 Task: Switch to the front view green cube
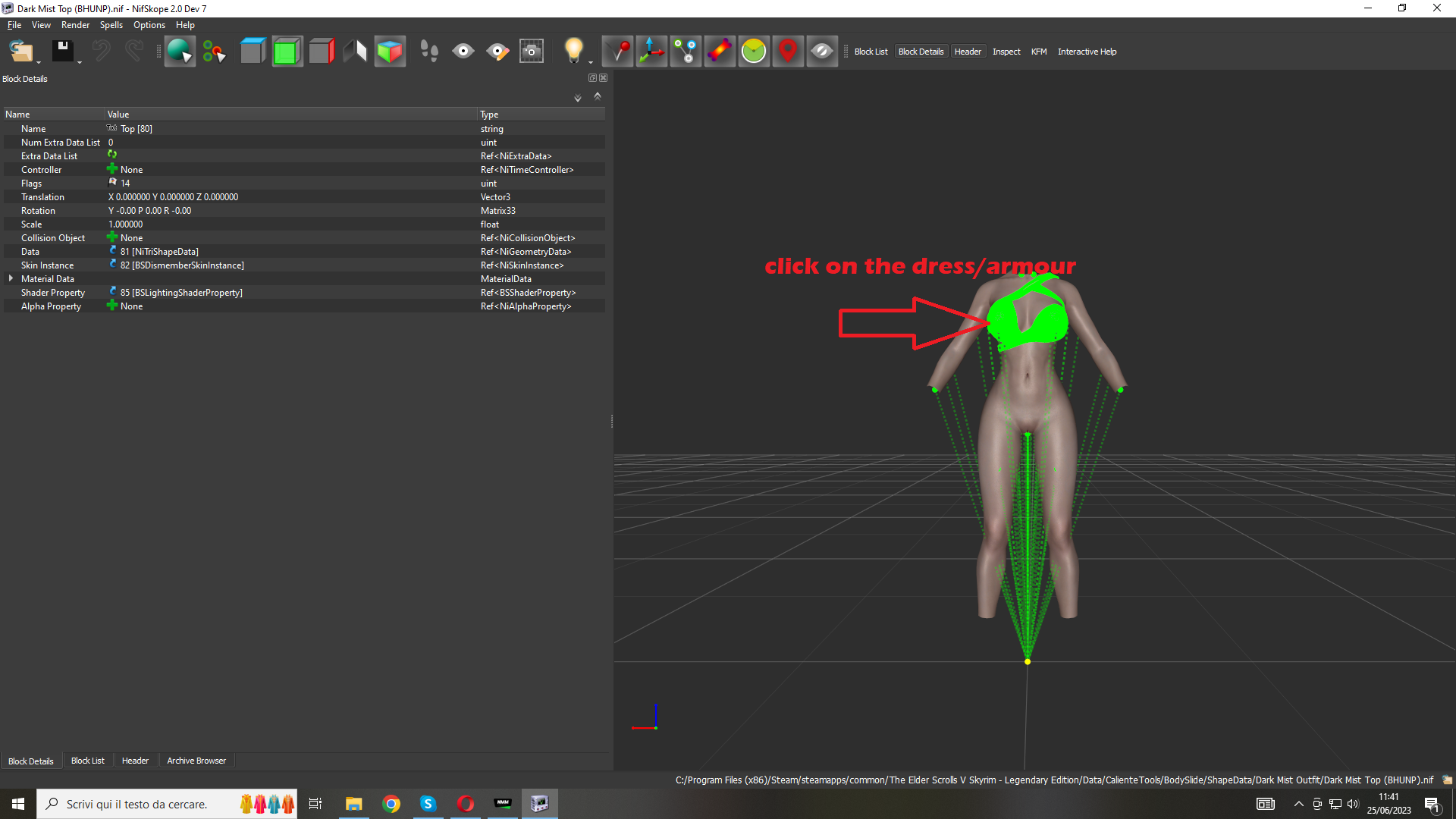(287, 51)
